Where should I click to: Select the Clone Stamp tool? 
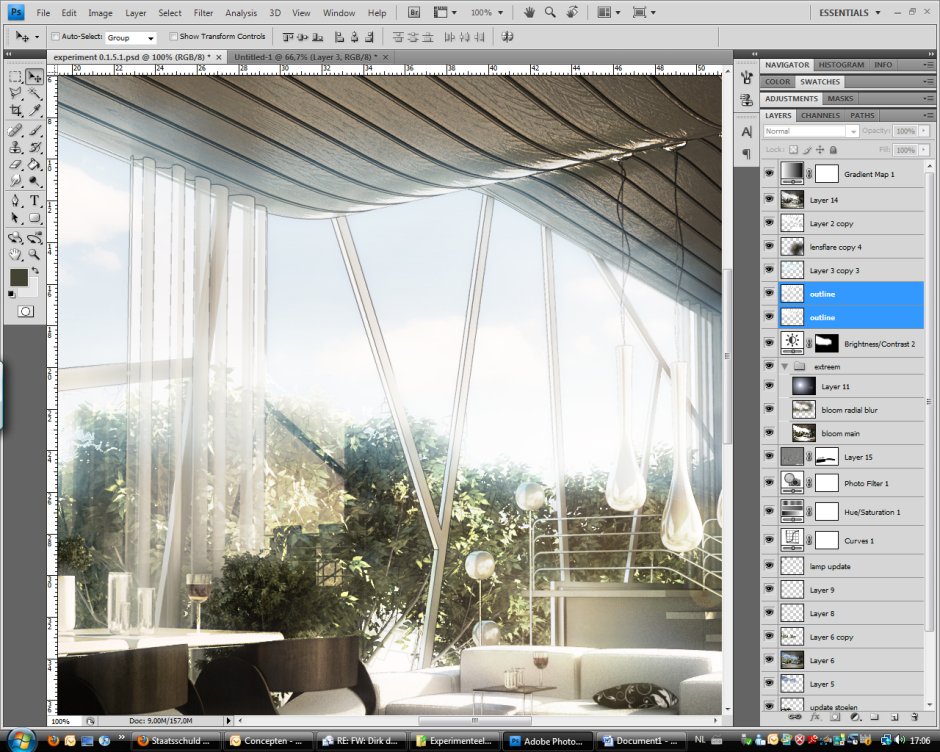pos(16,149)
